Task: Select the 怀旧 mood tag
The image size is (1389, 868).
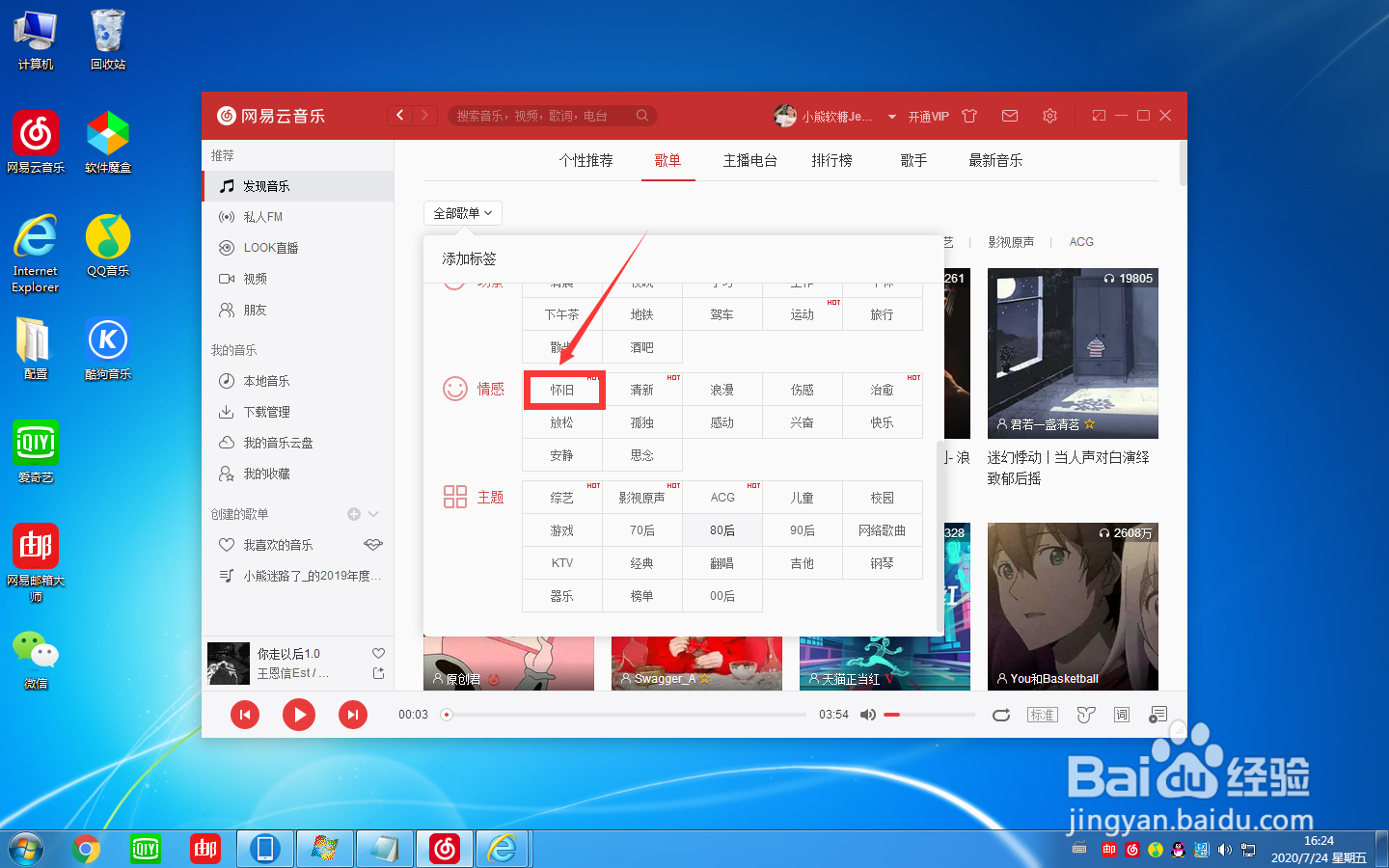Action: click(x=562, y=390)
